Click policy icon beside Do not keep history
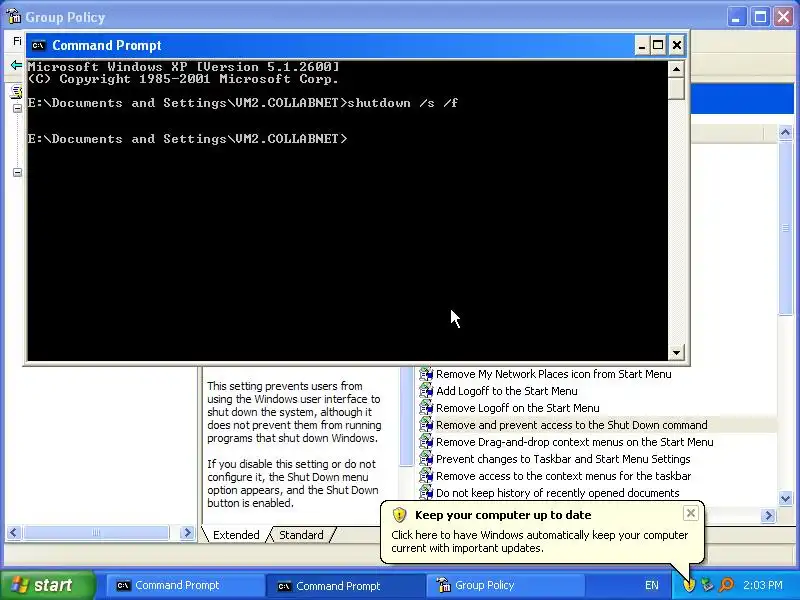 [x=426, y=492]
